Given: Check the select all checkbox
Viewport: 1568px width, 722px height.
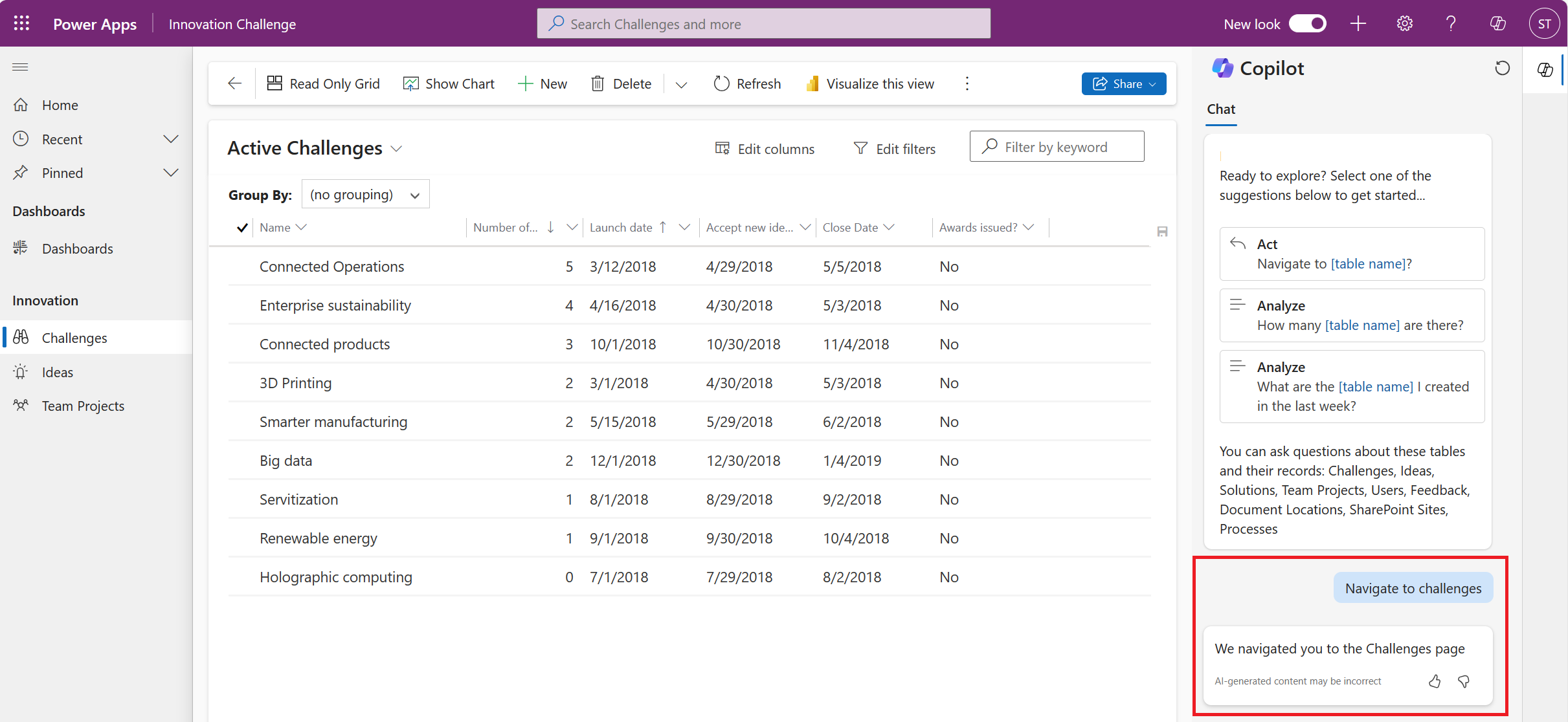Looking at the screenshot, I should click(243, 227).
